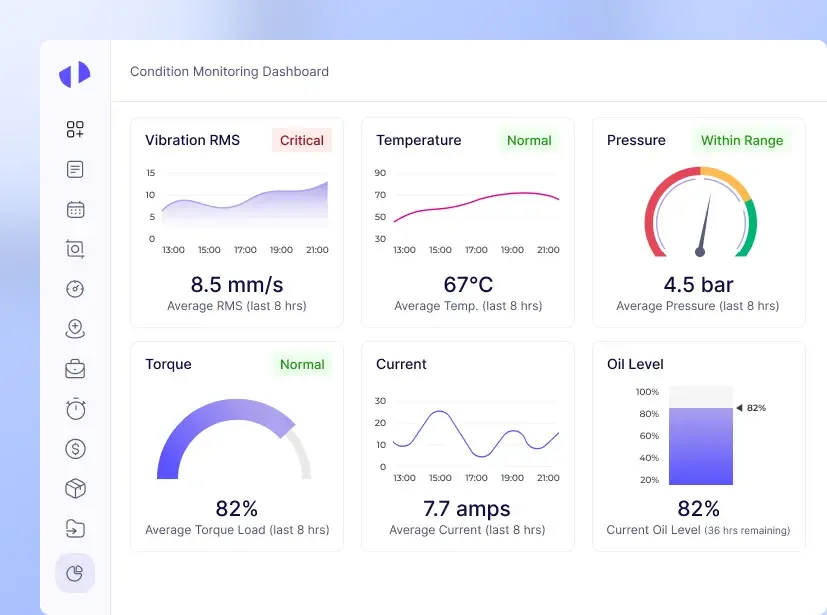Image resolution: width=827 pixels, height=615 pixels.
Task: Click the 100% label on Oil Level axis
Action: (647, 392)
